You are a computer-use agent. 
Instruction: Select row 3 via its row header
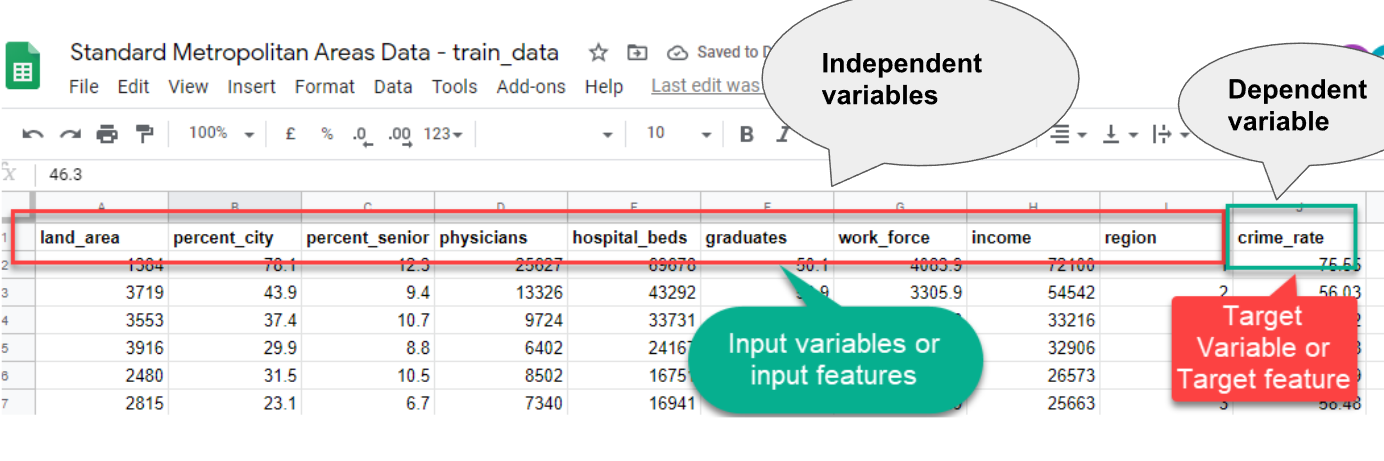[x=17, y=293]
